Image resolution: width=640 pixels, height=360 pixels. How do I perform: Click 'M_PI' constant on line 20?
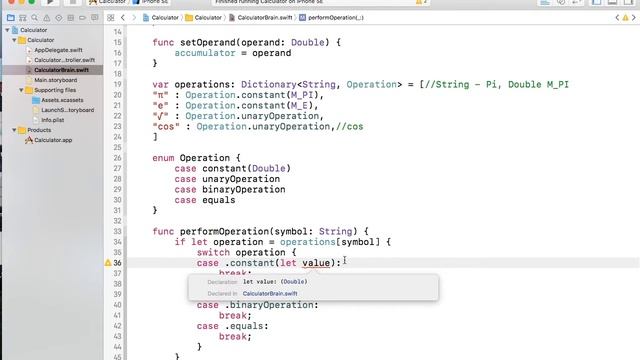click(302, 95)
